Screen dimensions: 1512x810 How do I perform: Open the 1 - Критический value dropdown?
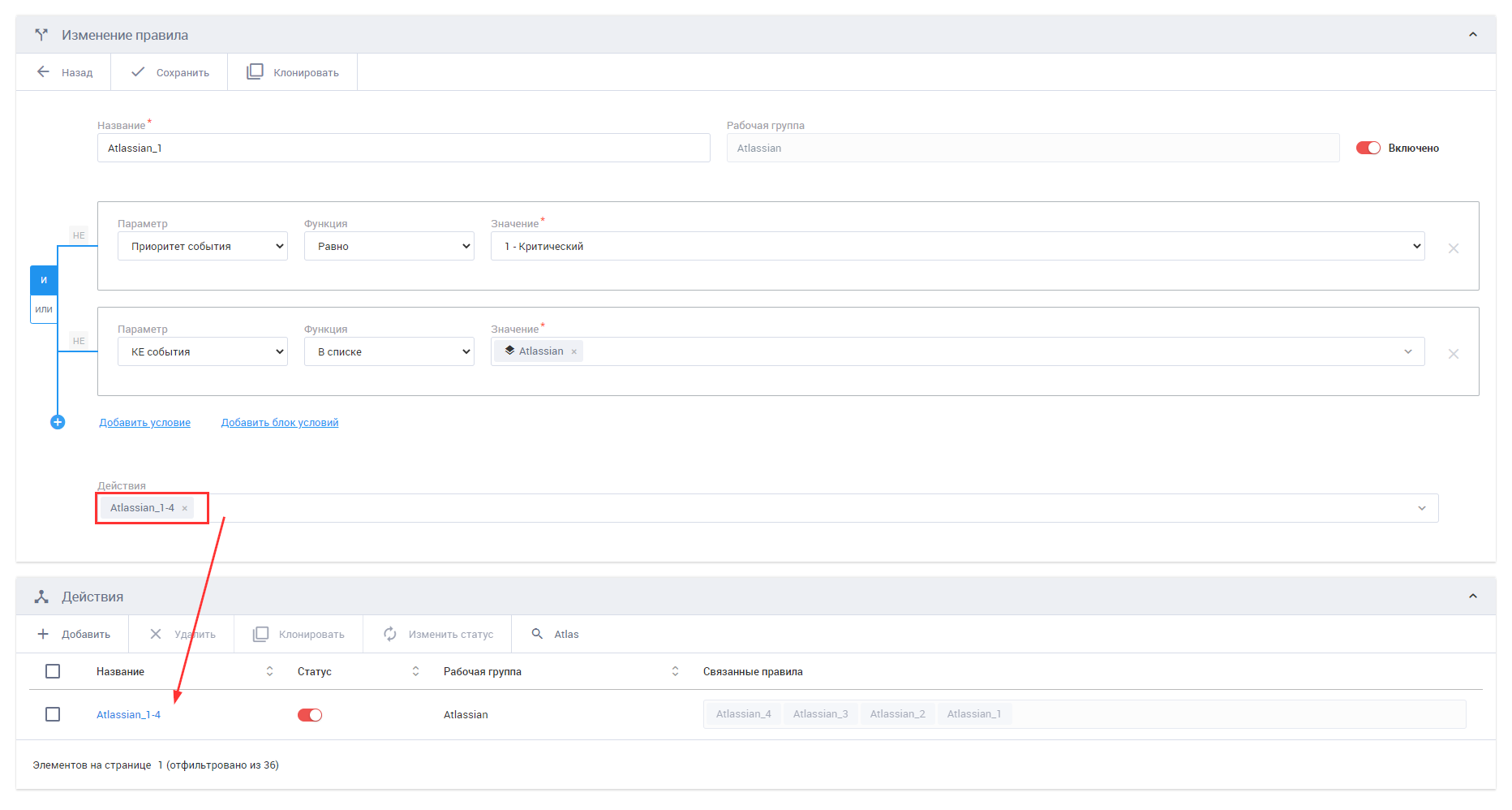click(x=958, y=246)
